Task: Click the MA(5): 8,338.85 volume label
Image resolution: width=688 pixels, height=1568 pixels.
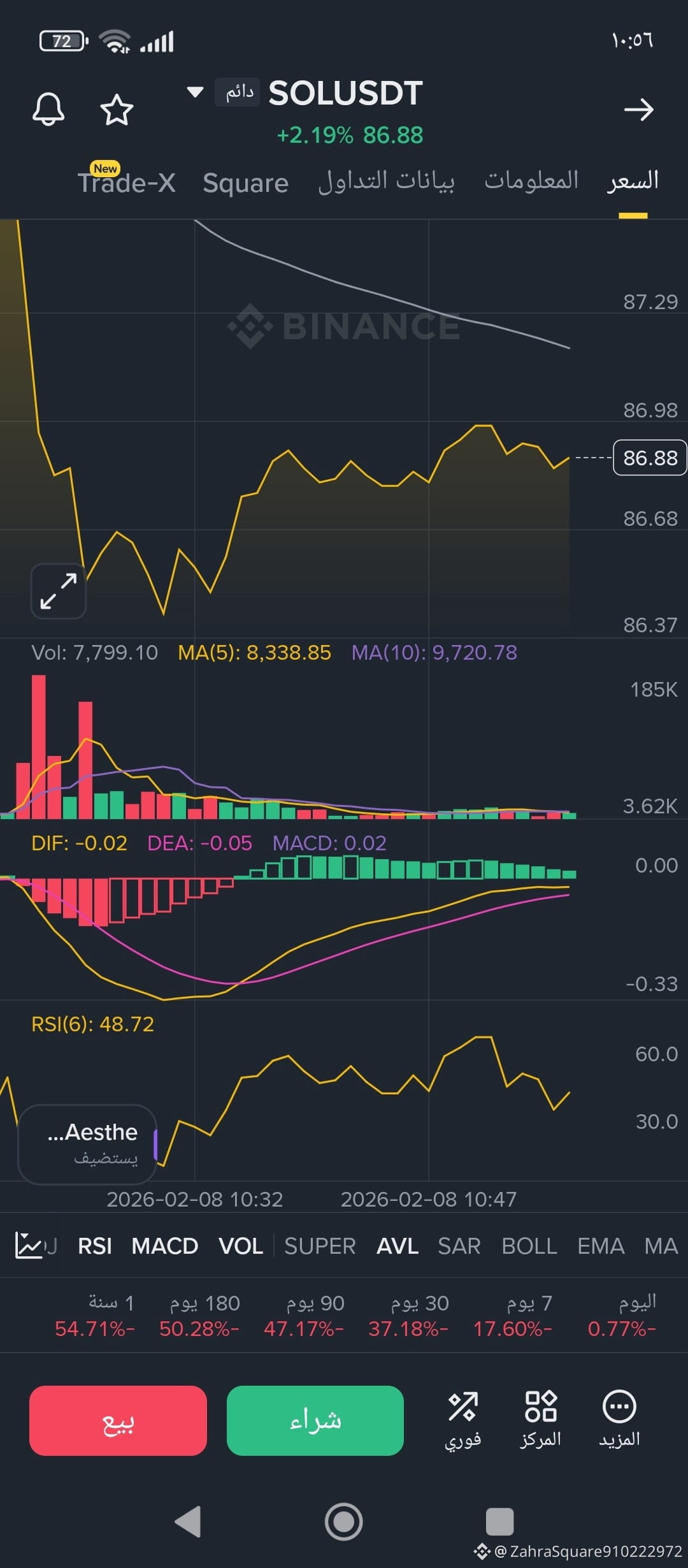Action: 254,653
